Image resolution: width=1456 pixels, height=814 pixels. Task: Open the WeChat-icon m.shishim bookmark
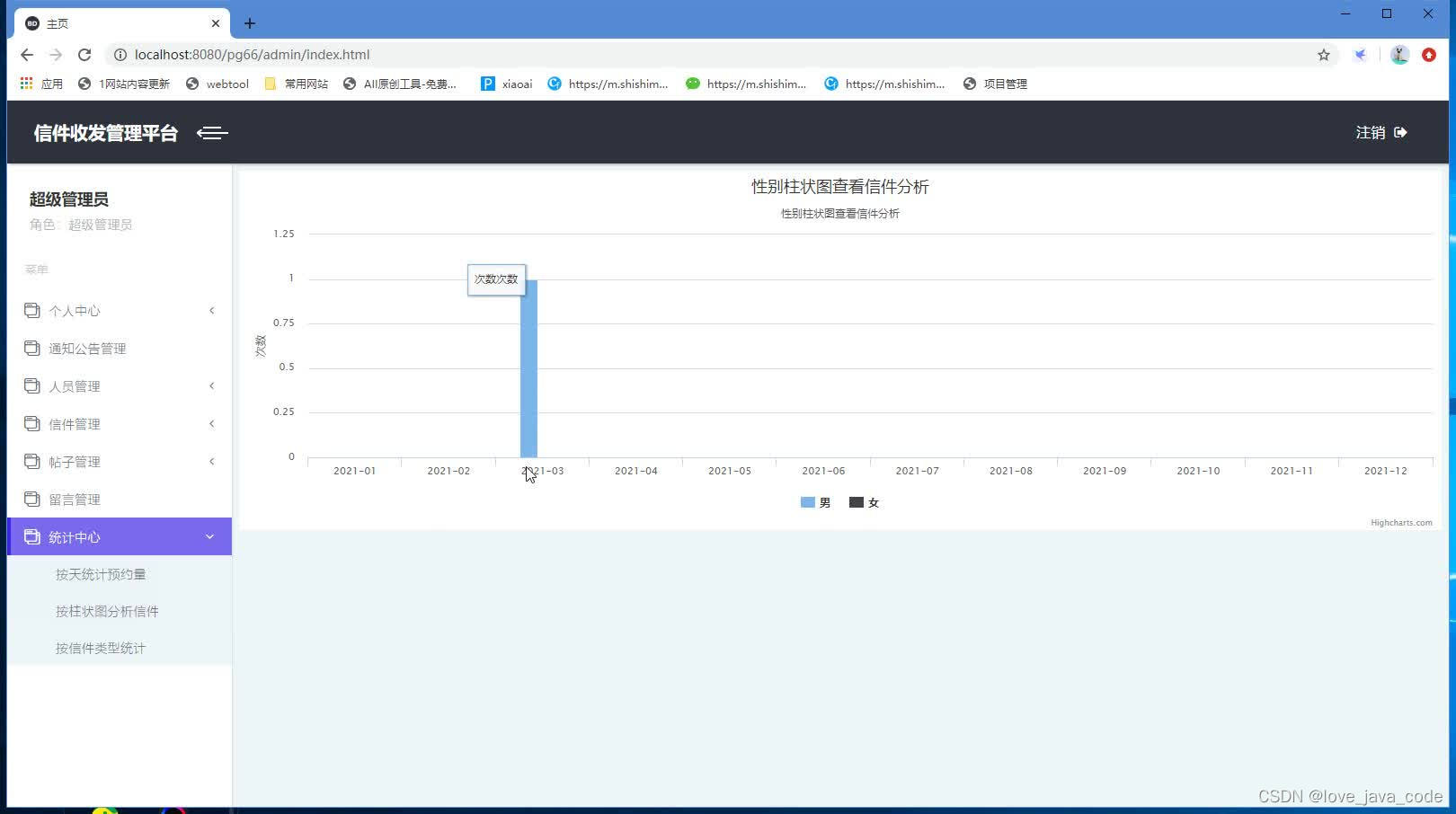(x=746, y=84)
